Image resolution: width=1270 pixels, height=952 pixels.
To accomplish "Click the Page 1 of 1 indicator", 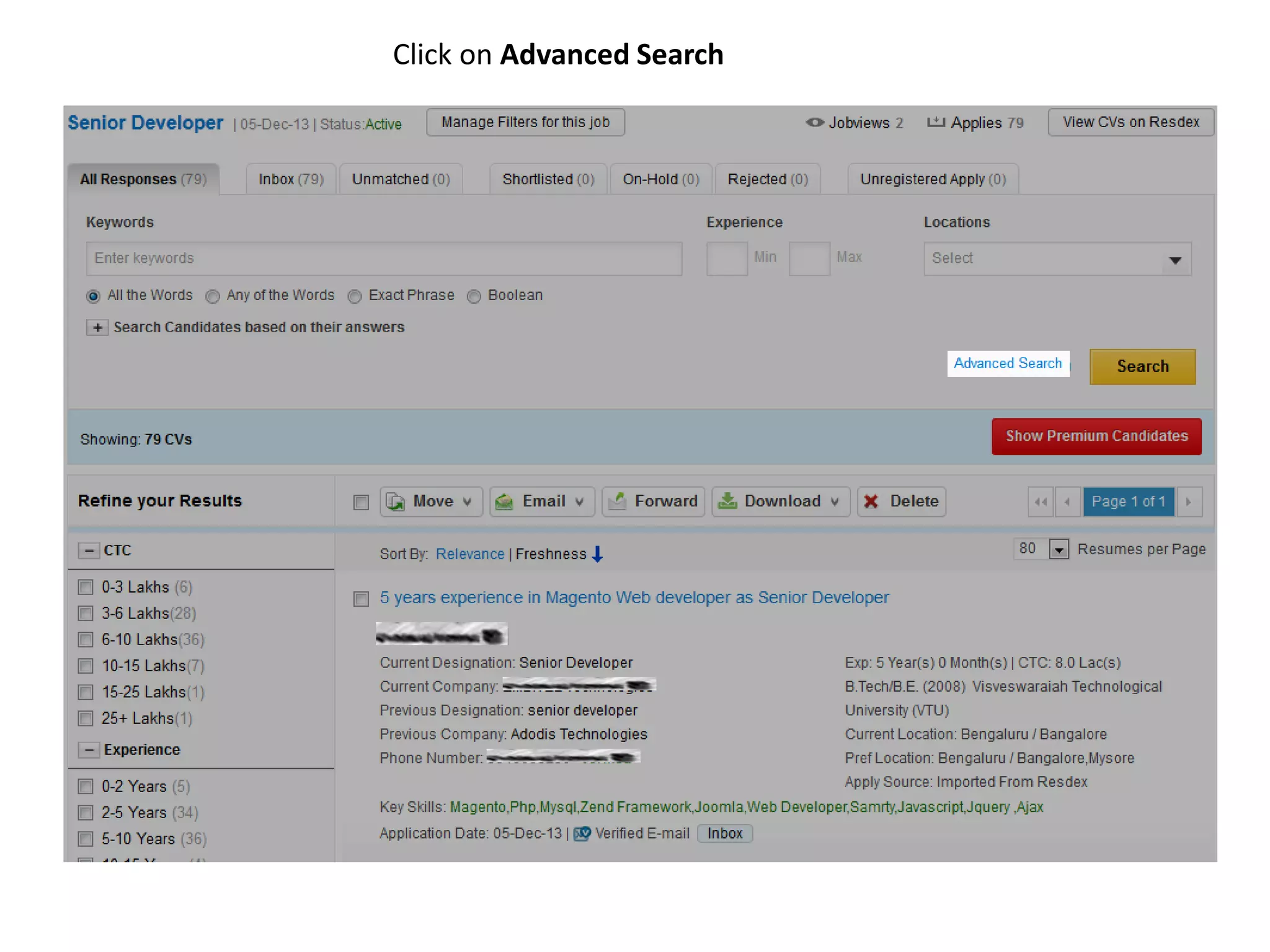I will point(1129,502).
